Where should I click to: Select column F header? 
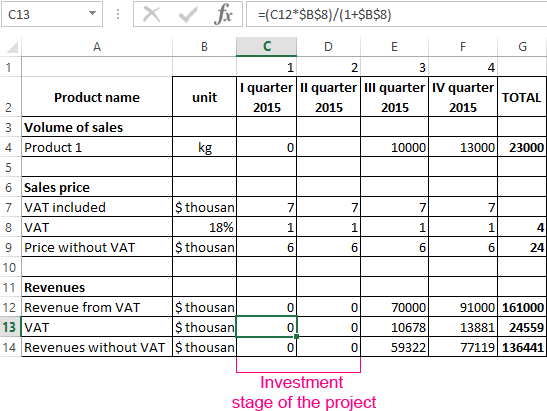(463, 47)
